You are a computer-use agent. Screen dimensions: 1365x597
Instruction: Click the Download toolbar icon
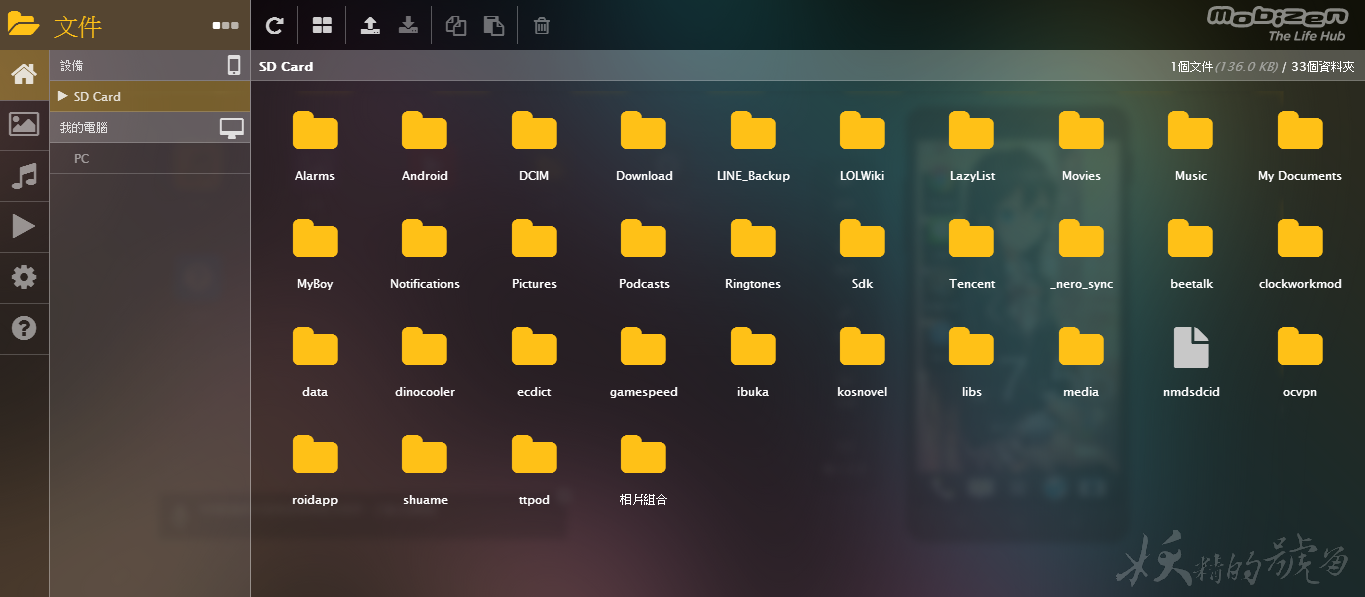point(408,25)
